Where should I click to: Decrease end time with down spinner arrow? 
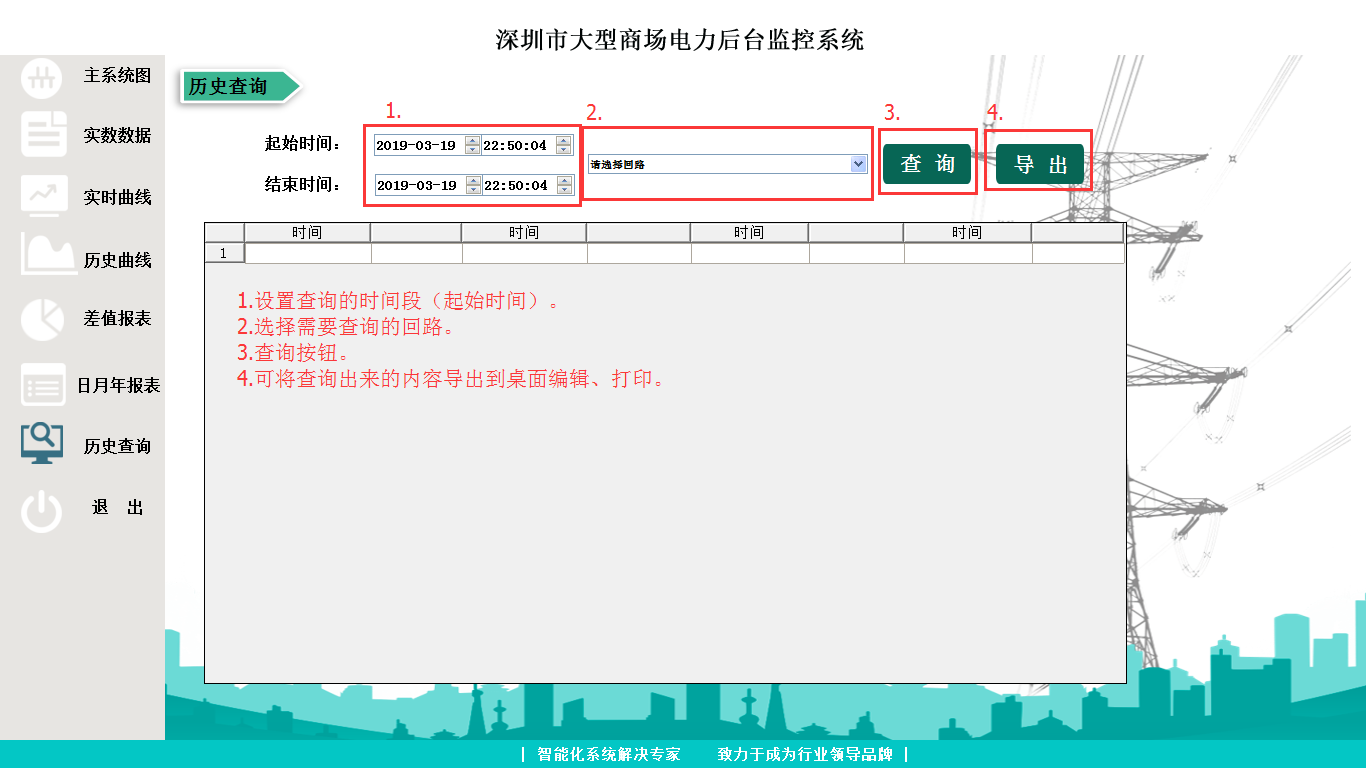[x=564, y=190]
